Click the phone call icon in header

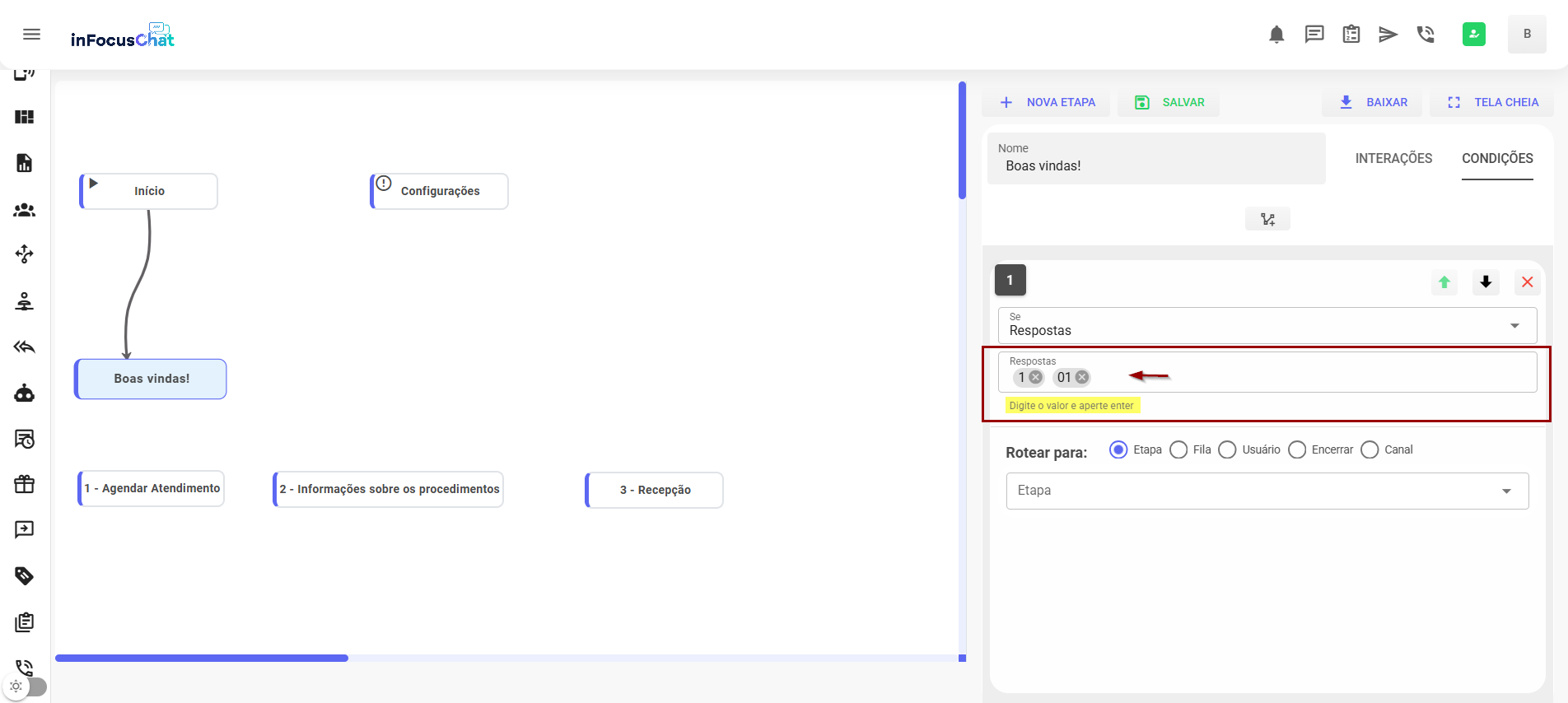pyautogui.click(x=1426, y=35)
